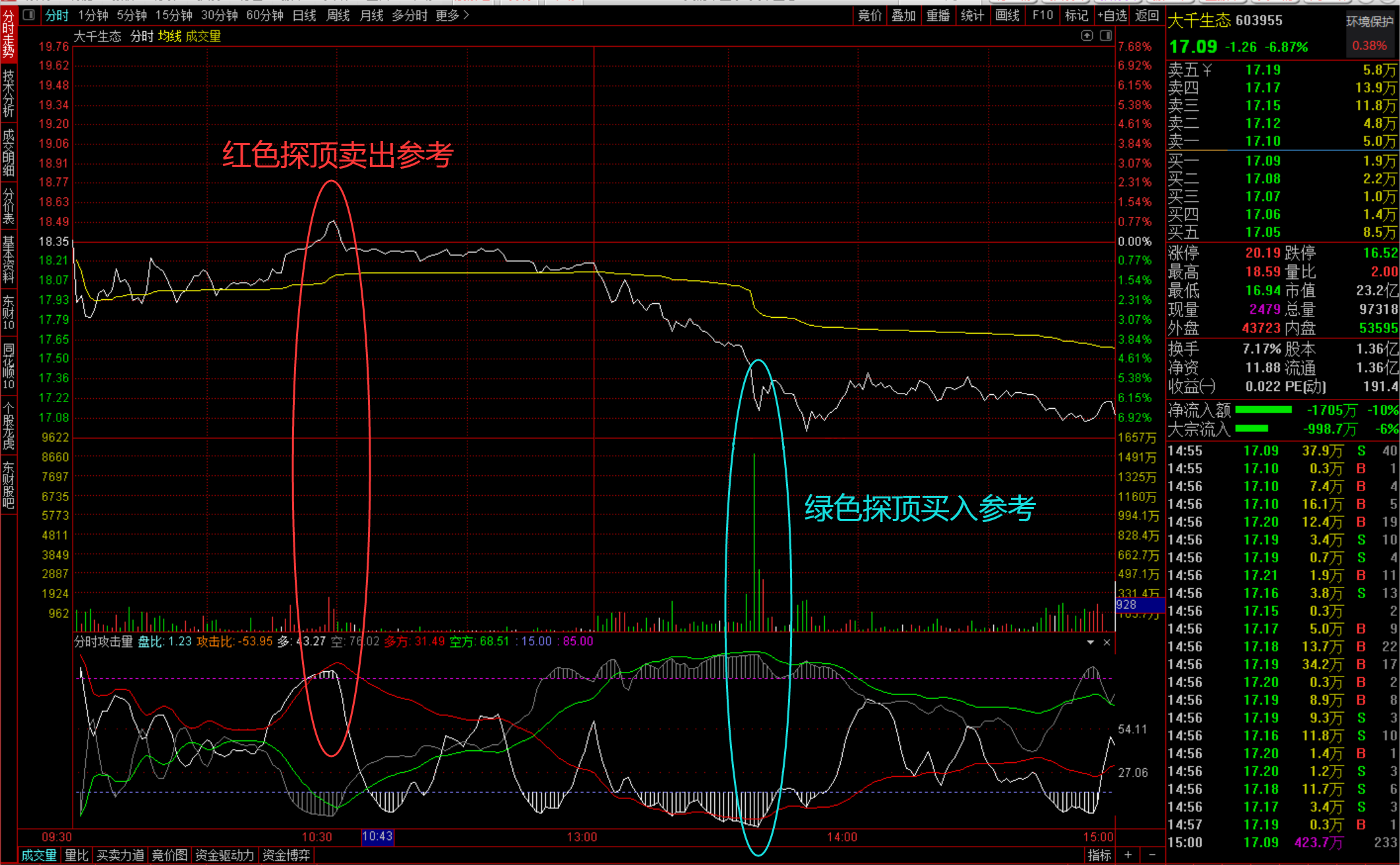Screen dimensions: 1400x865
Task: Open the 统计 statistics tool
Action: pyautogui.click(x=973, y=15)
